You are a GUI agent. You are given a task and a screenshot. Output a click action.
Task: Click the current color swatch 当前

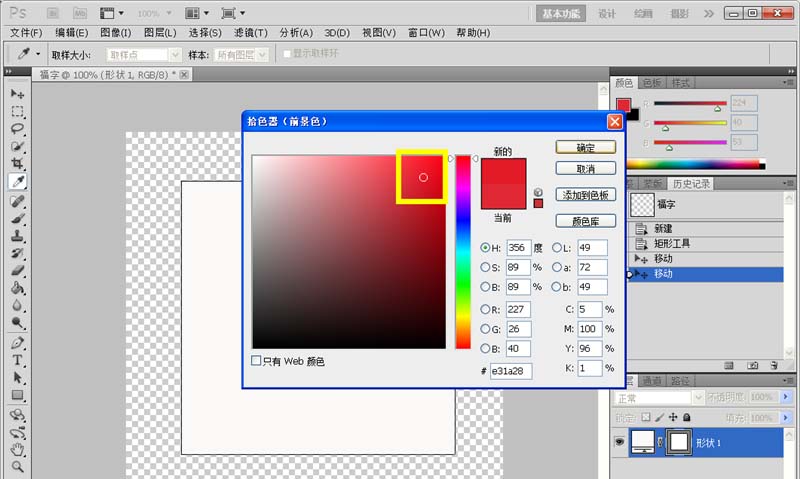point(503,196)
